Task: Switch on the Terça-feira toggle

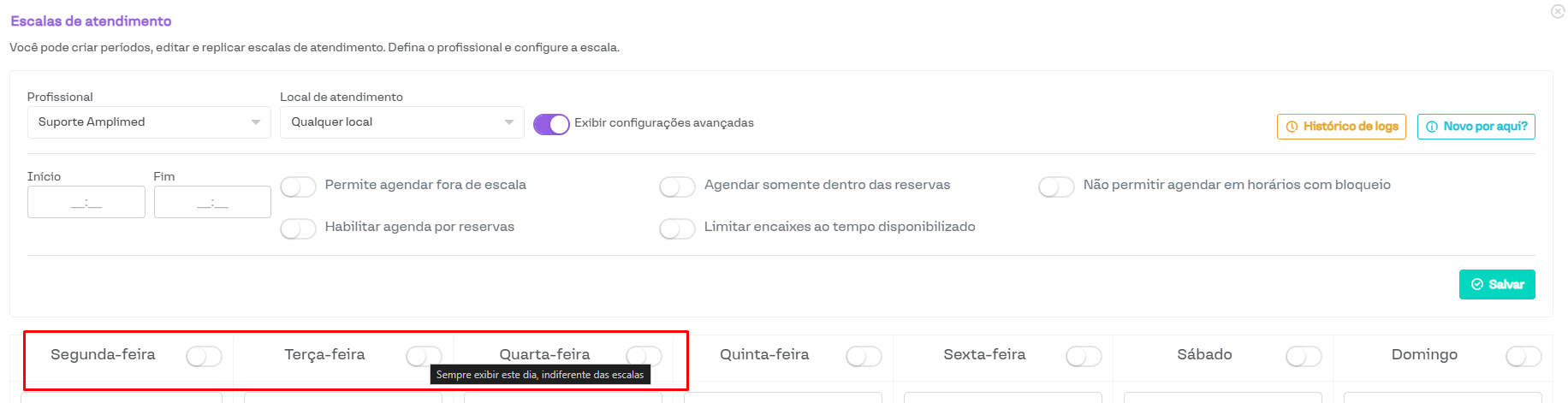Action: tap(424, 356)
